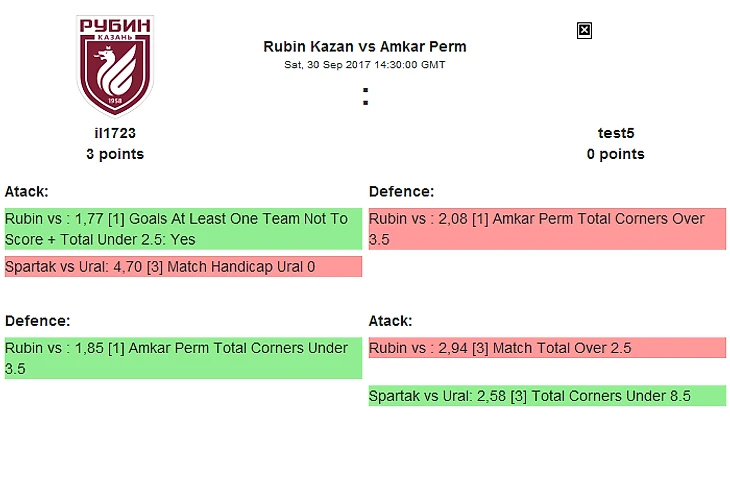
Task: Click the Rubin Kazan club crest logo
Action: coord(115,66)
